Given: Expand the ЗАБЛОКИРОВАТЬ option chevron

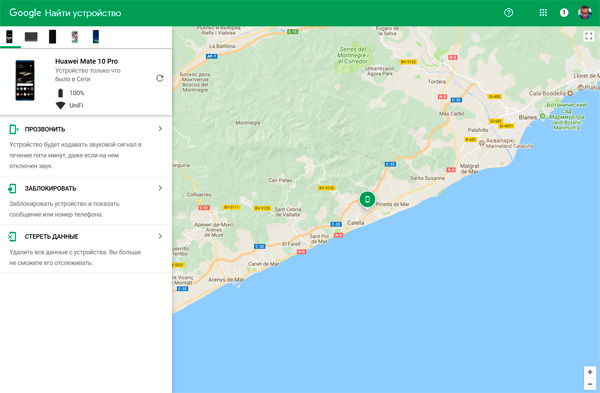Looking at the screenshot, I should pyautogui.click(x=160, y=188).
